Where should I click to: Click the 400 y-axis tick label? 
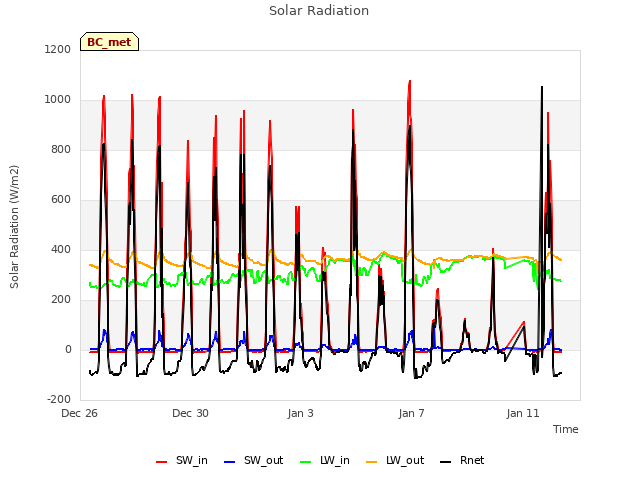pyautogui.click(x=61, y=250)
